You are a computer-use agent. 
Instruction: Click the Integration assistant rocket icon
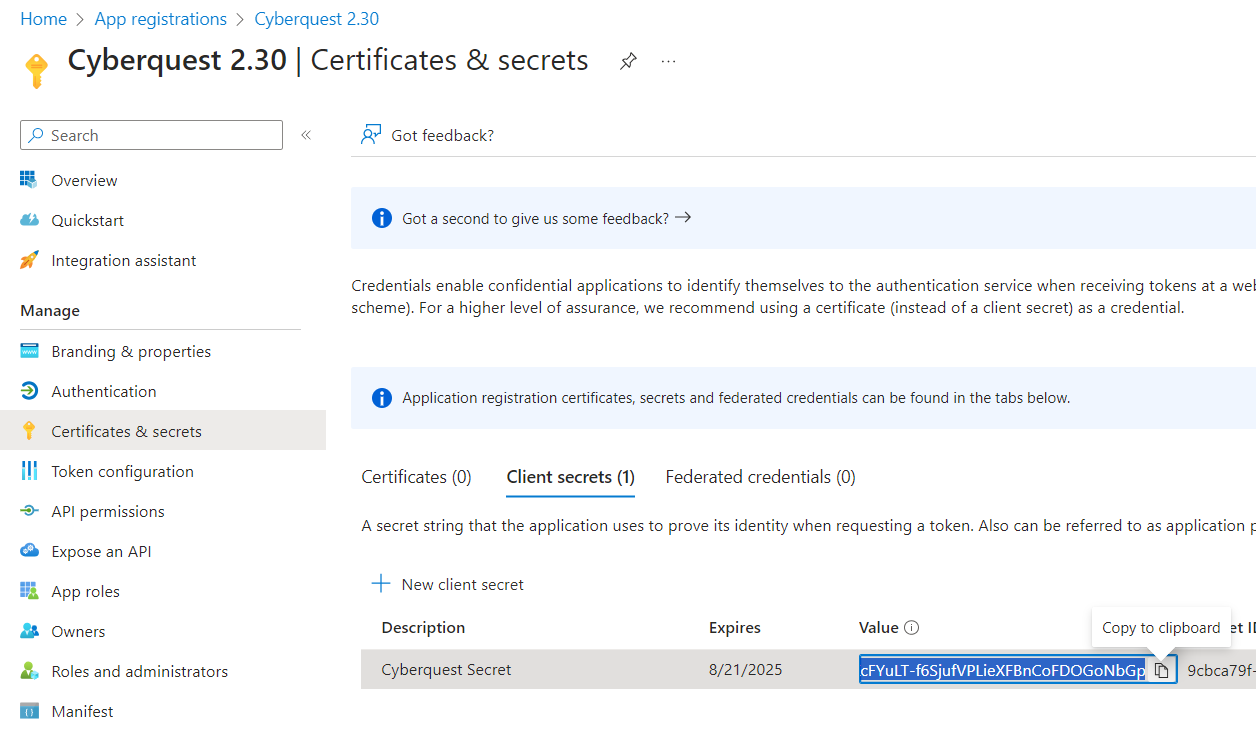point(29,260)
